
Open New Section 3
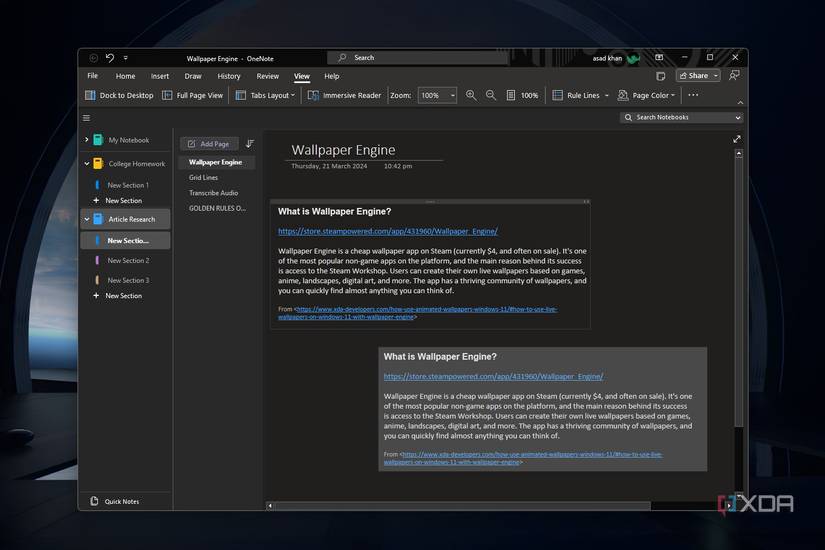pyautogui.click(x=128, y=281)
